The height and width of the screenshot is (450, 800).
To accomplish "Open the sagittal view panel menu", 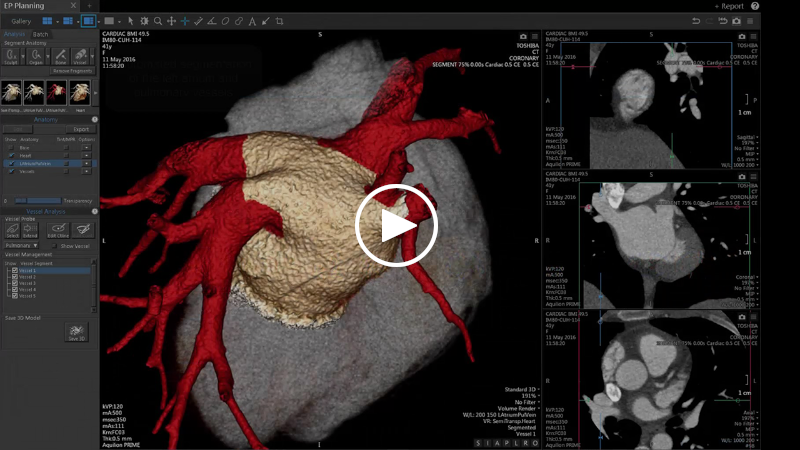I will click(x=754, y=37).
